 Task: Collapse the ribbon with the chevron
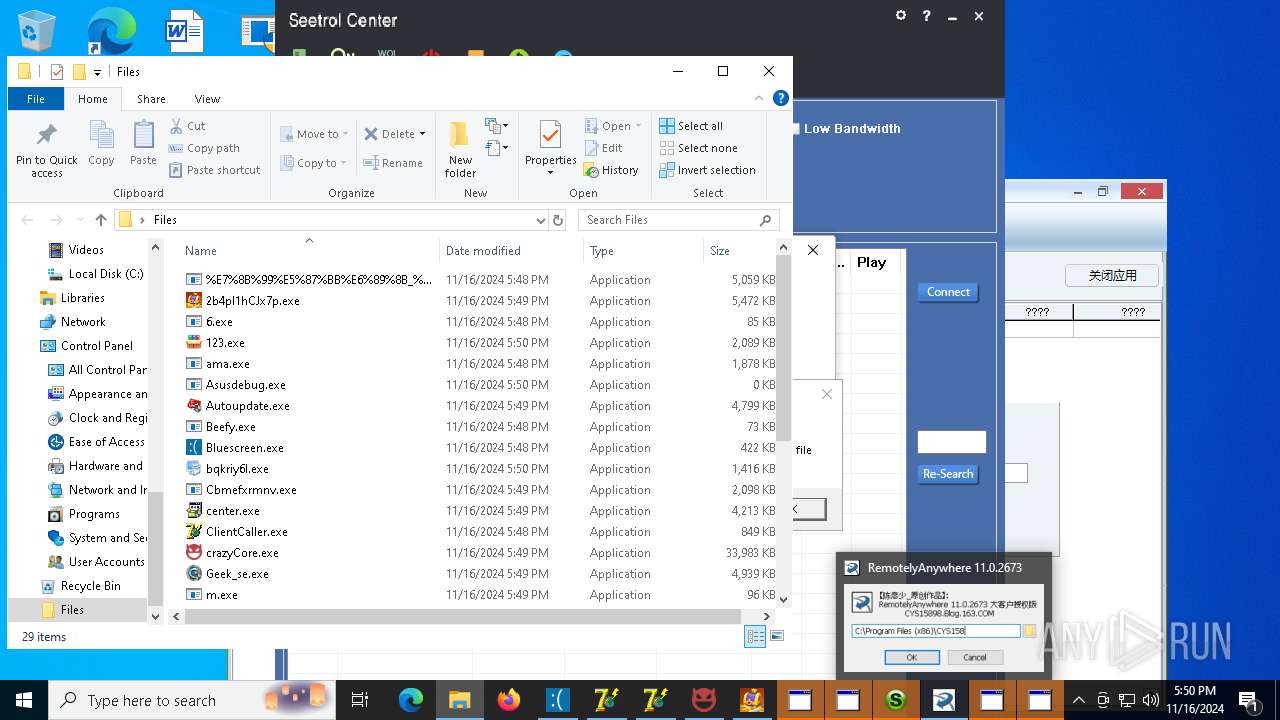click(759, 98)
